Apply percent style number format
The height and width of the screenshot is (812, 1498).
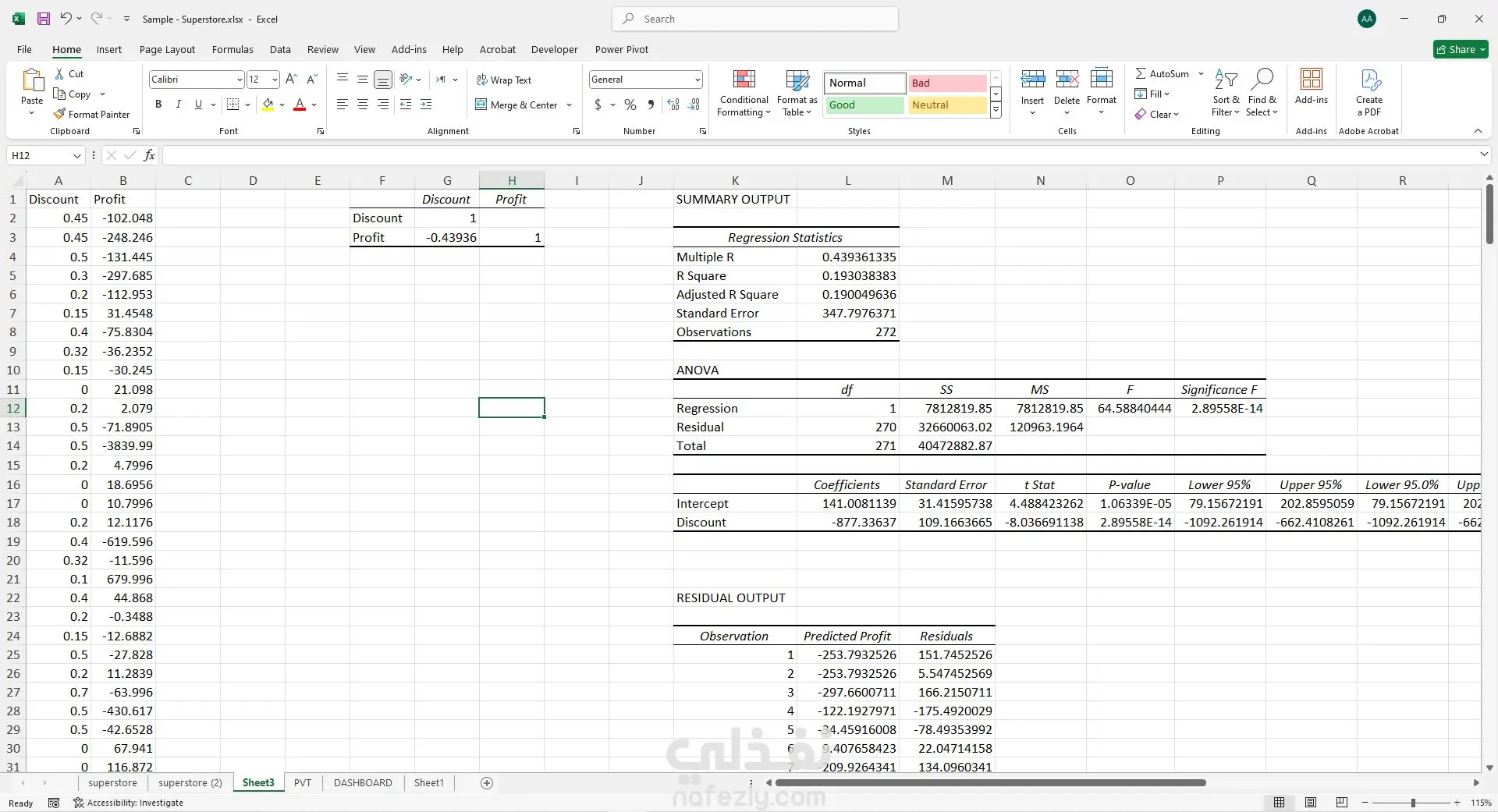[x=630, y=104]
